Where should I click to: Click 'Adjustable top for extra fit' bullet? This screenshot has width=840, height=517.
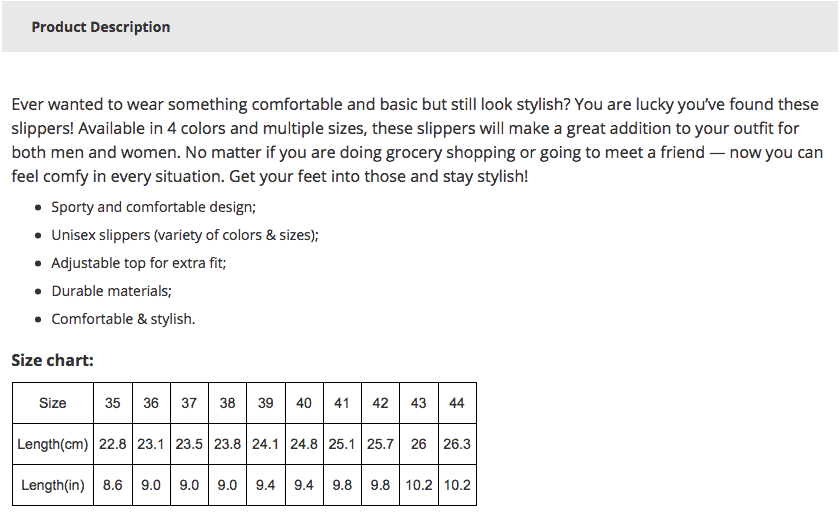pos(139,263)
